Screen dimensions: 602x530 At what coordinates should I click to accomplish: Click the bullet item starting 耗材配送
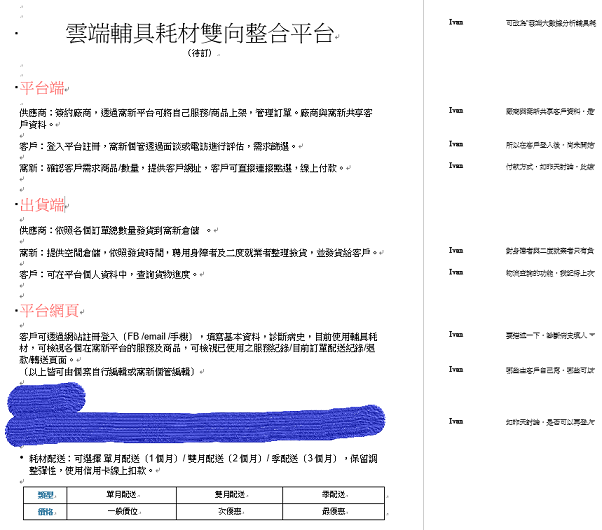click(203, 464)
